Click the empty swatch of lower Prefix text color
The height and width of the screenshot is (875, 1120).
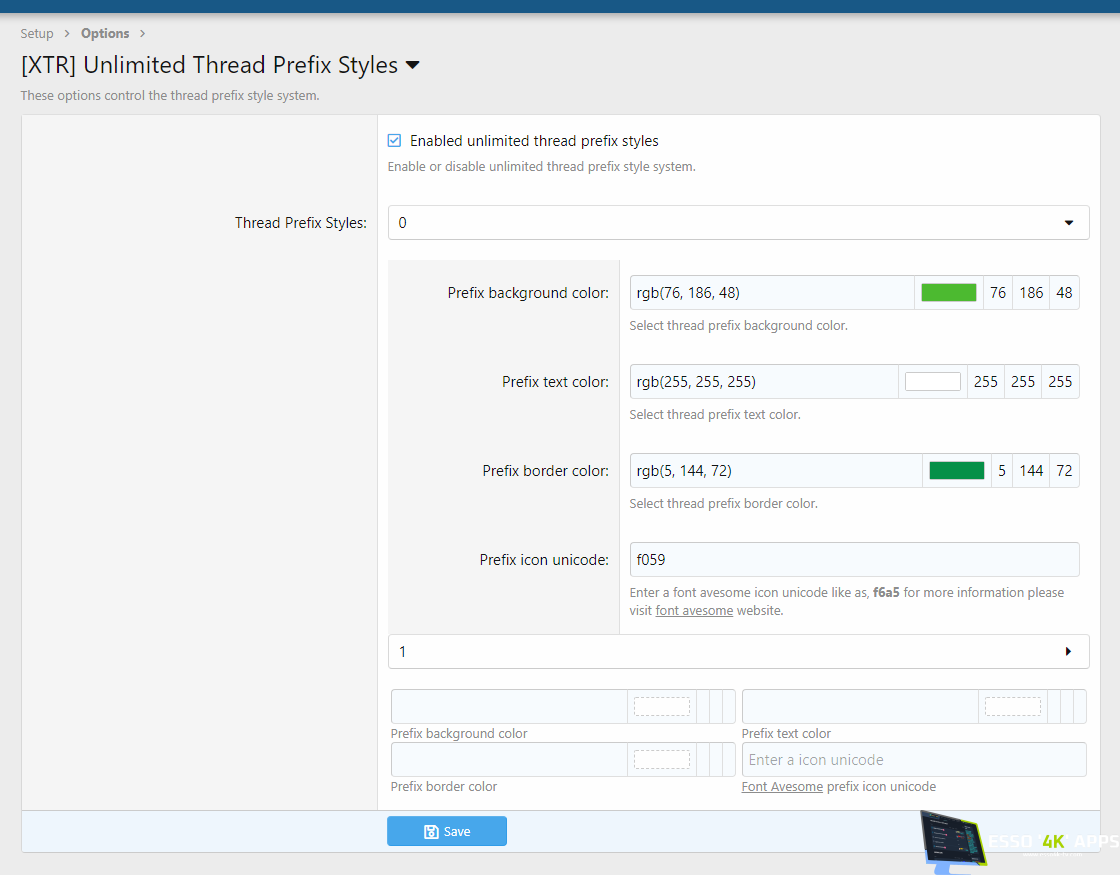coord(1012,707)
